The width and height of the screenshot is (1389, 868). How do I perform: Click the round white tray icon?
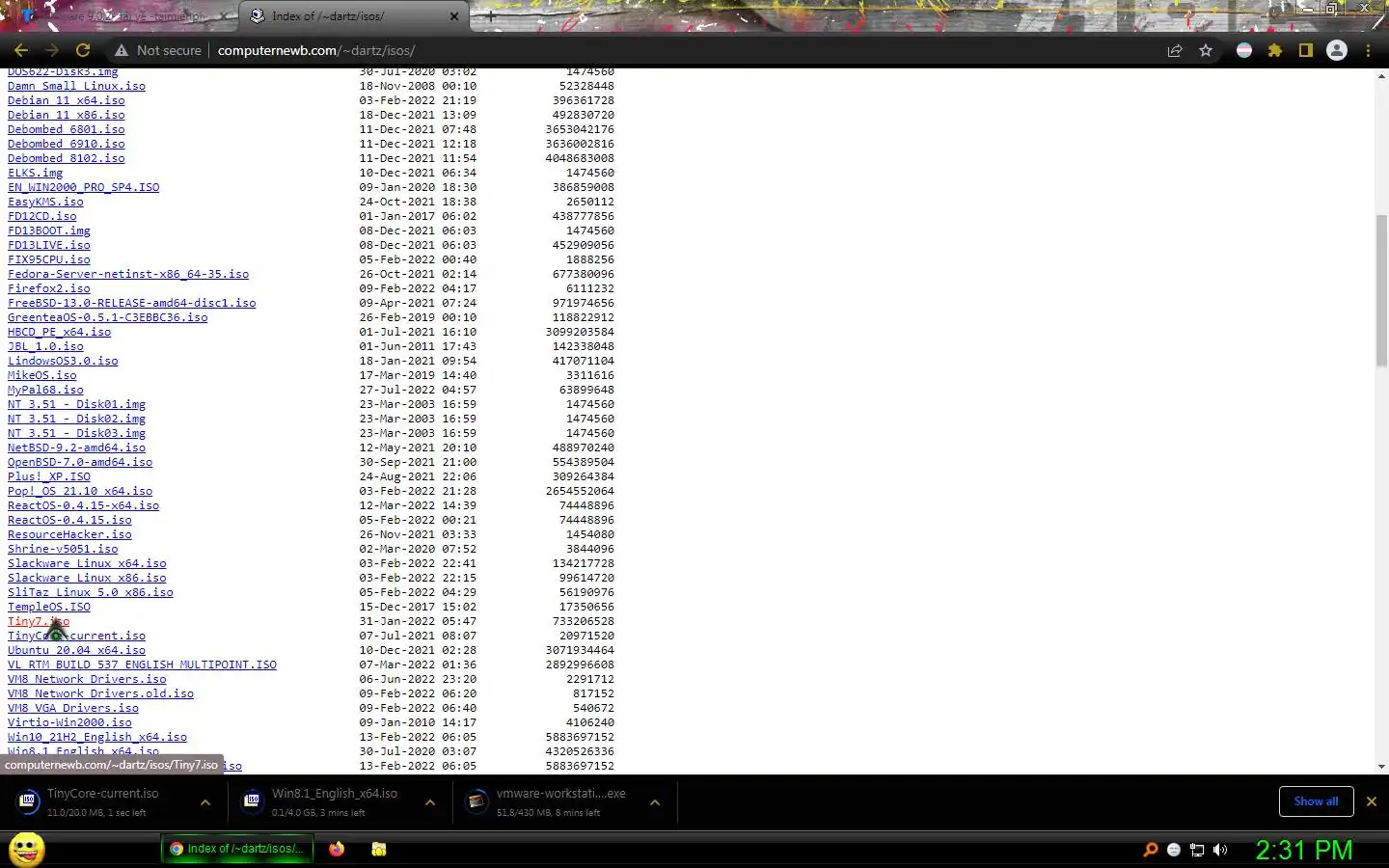(x=1174, y=850)
